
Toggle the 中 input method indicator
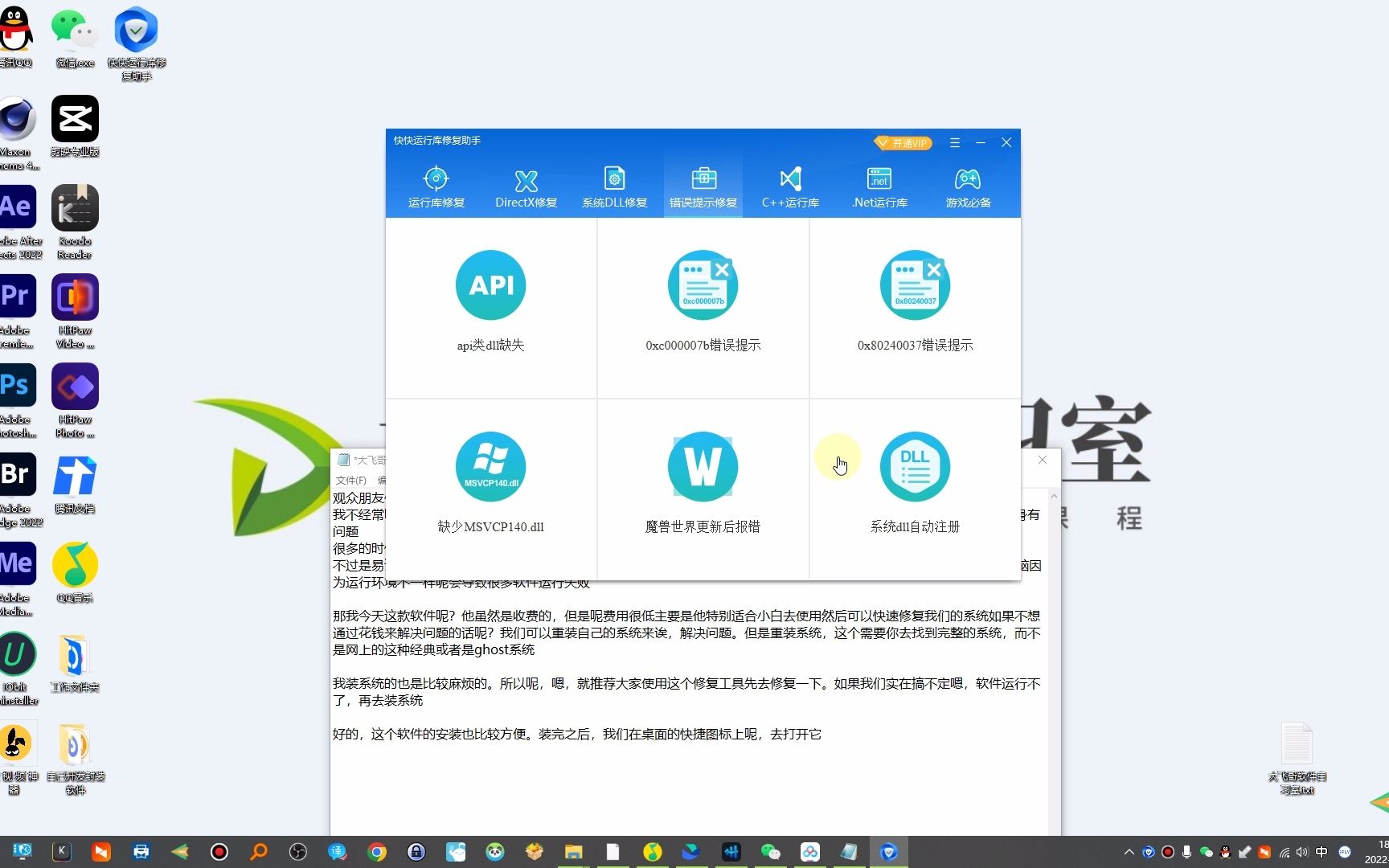1321,852
